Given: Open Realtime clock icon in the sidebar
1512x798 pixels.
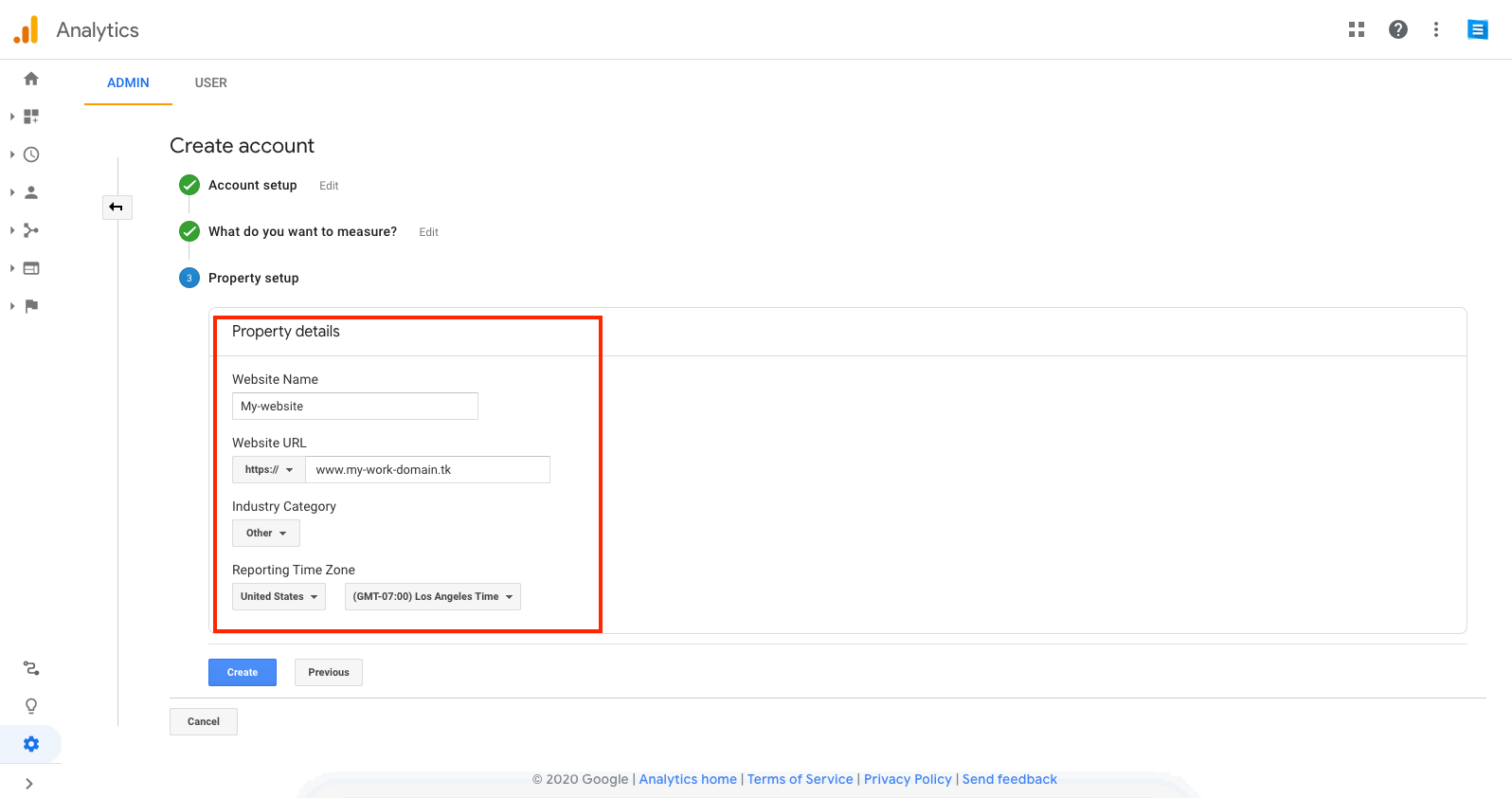Looking at the screenshot, I should (x=31, y=154).
